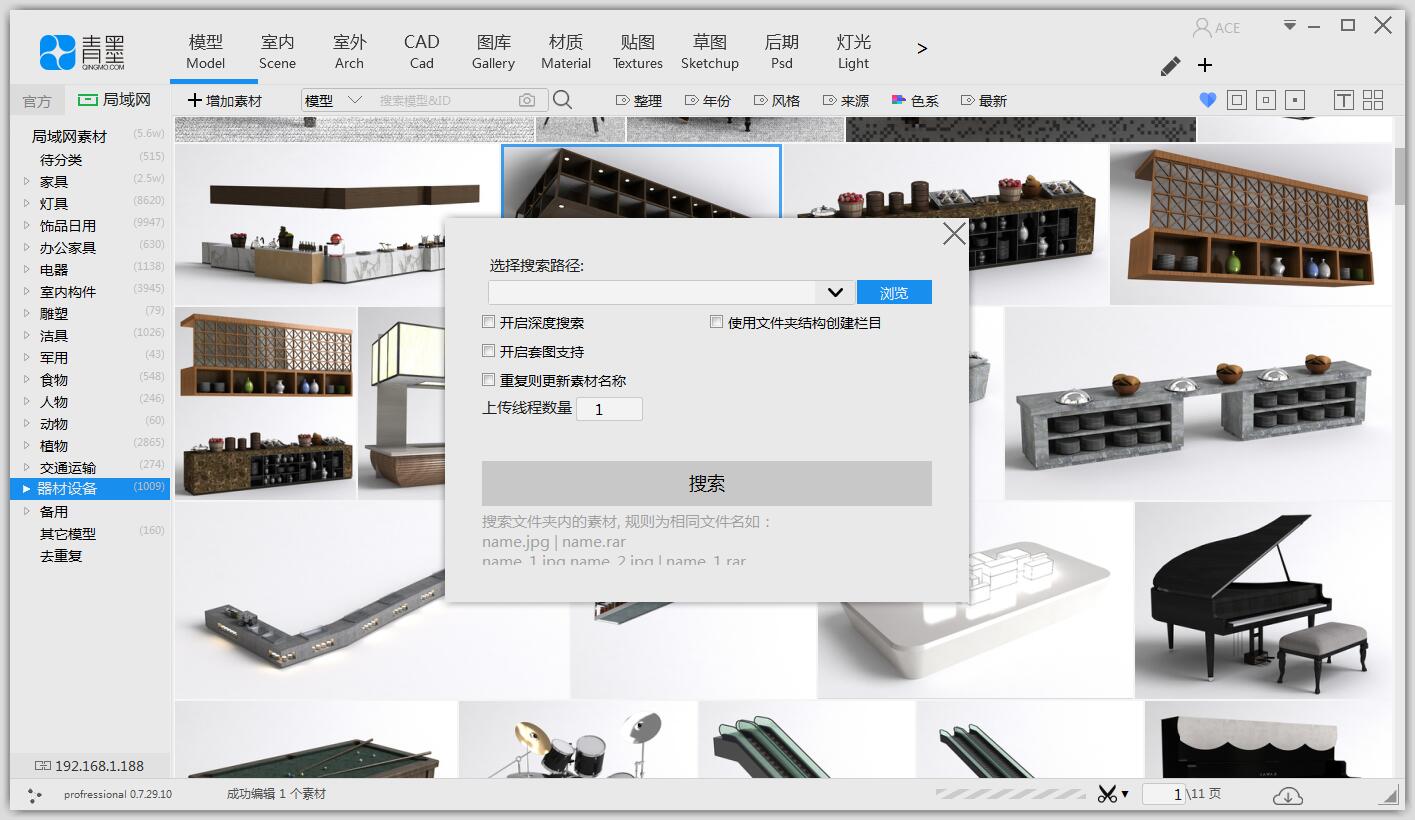Image resolution: width=1415 pixels, height=820 pixels.
Task: Click the Qingmo logo icon
Action: [57, 52]
